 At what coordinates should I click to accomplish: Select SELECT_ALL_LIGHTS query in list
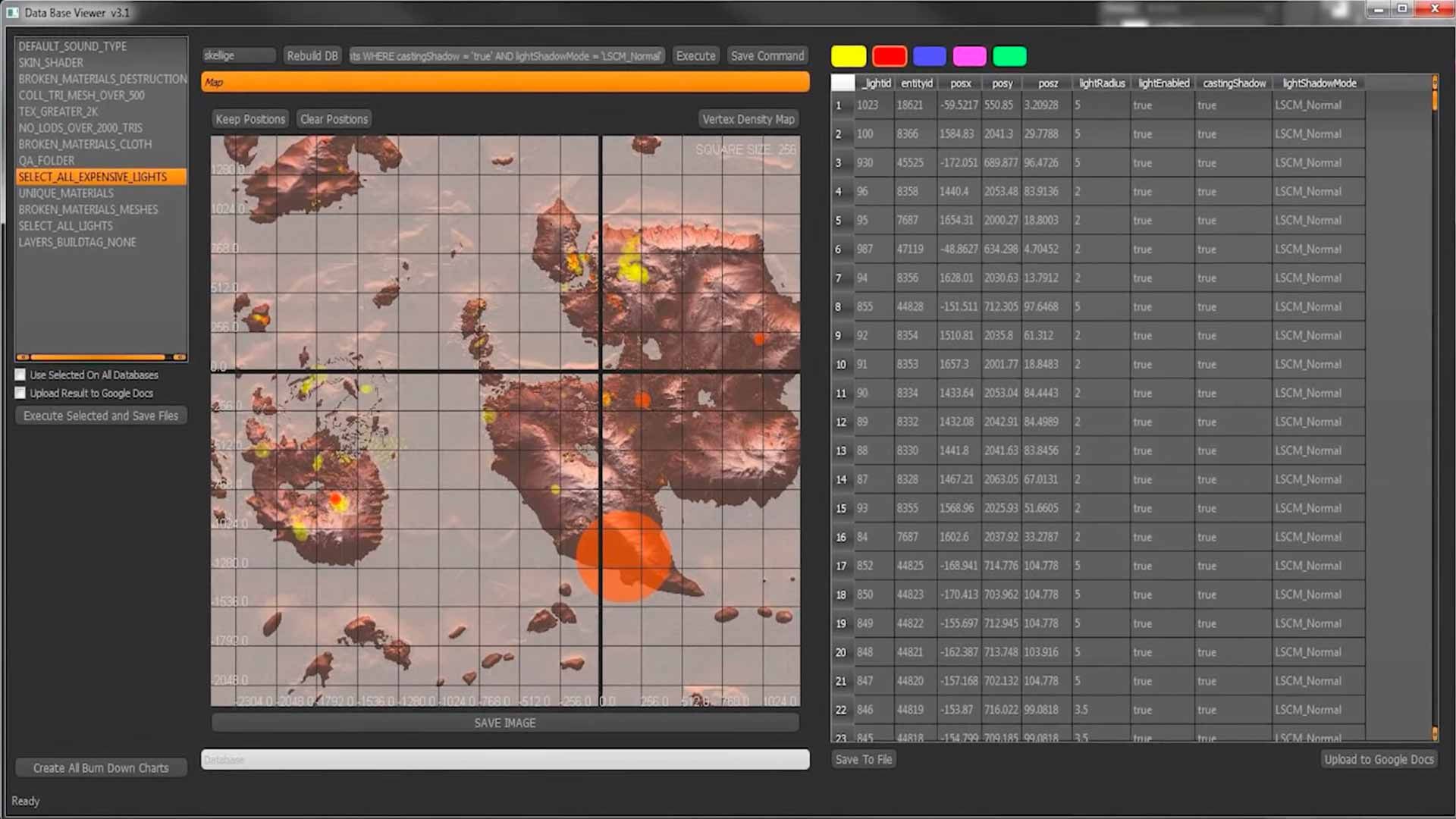tap(65, 226)
